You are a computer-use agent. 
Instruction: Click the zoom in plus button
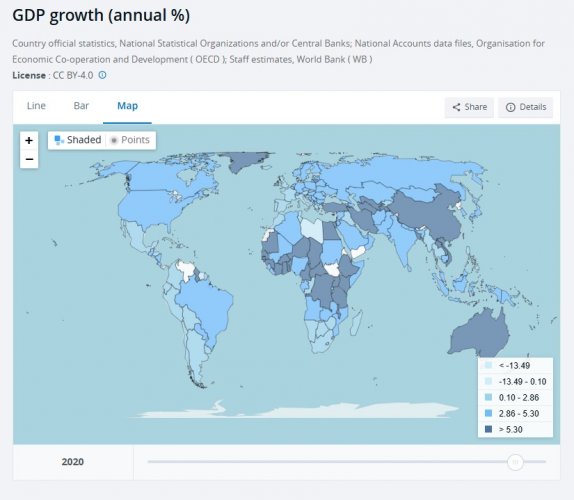(29, 141)
